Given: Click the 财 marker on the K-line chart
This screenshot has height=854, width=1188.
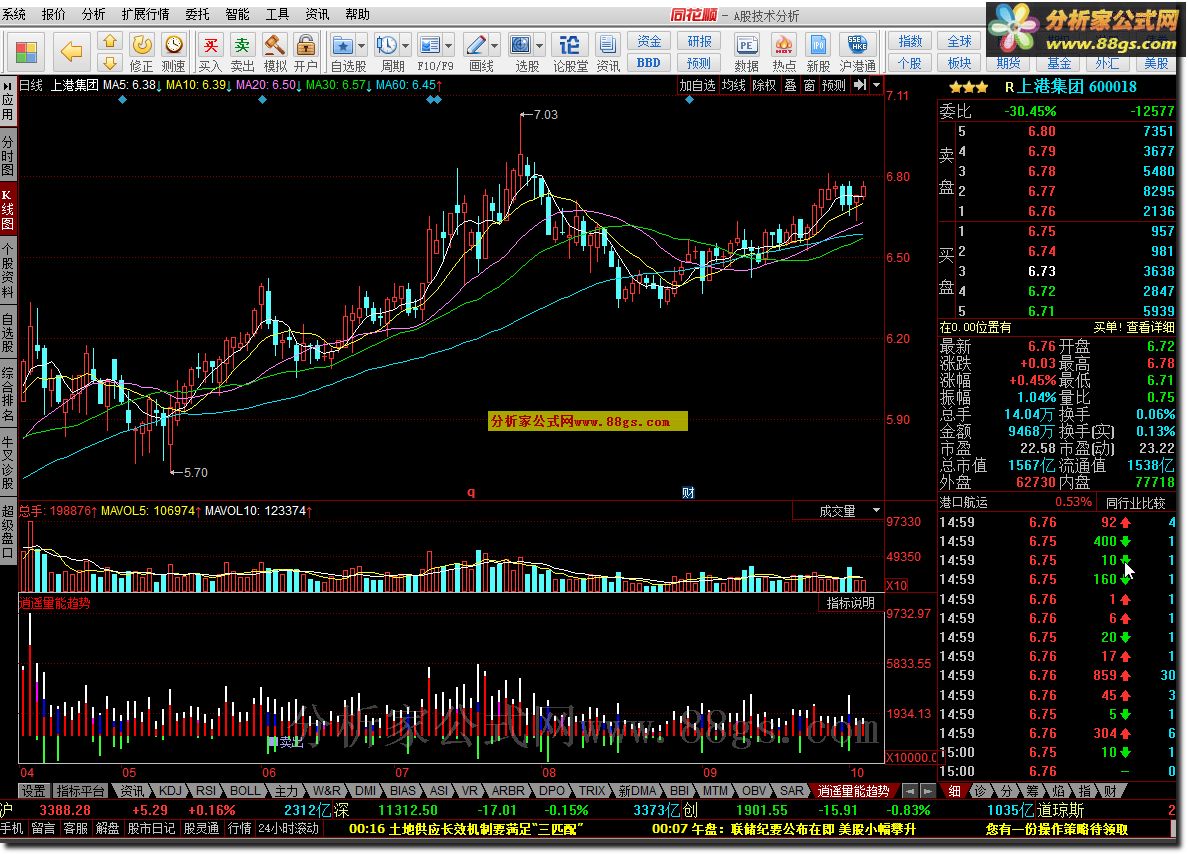Looking at the screenshot, I should [x=688, y=493].
